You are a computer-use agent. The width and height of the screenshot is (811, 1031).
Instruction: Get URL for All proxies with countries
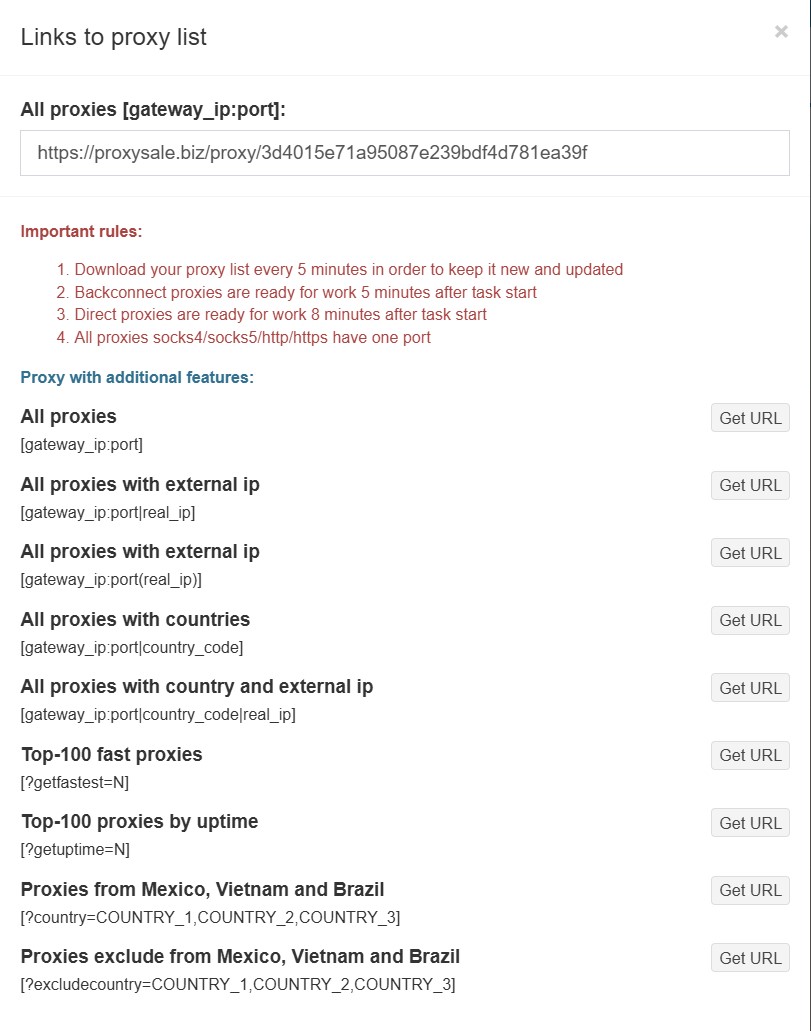point(750,620)
